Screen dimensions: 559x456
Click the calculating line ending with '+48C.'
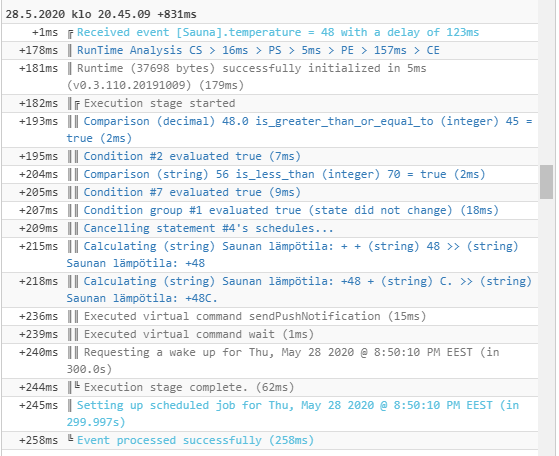[x=270, y=290]
